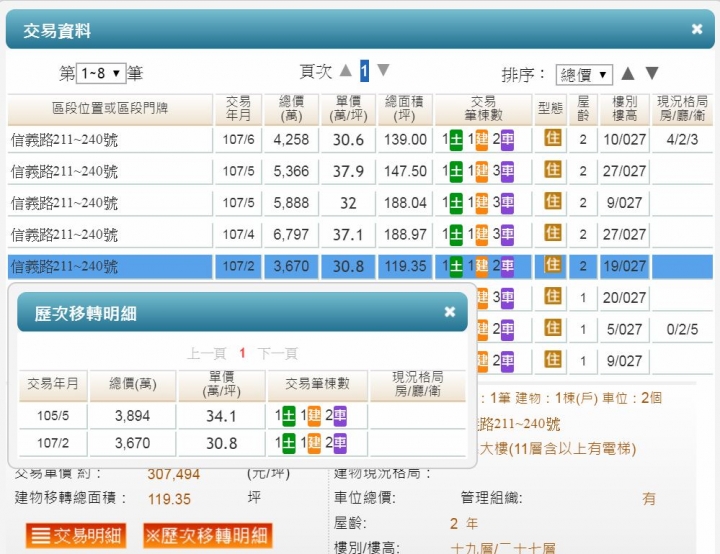Image resolution: width=720 pixels, height=554 pixels.
Task: Click the 區段位置或區段門牌 column header
Action: pos(110,109)
